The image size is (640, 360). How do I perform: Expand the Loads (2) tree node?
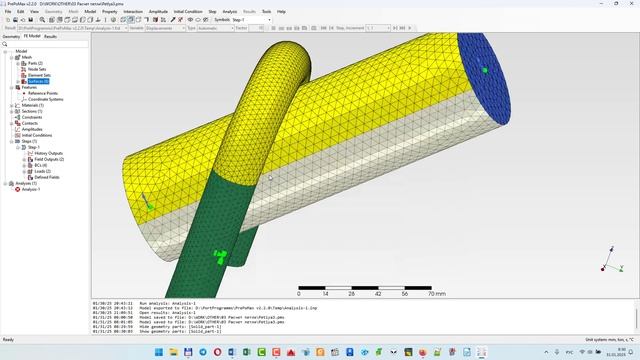(24, 171)
